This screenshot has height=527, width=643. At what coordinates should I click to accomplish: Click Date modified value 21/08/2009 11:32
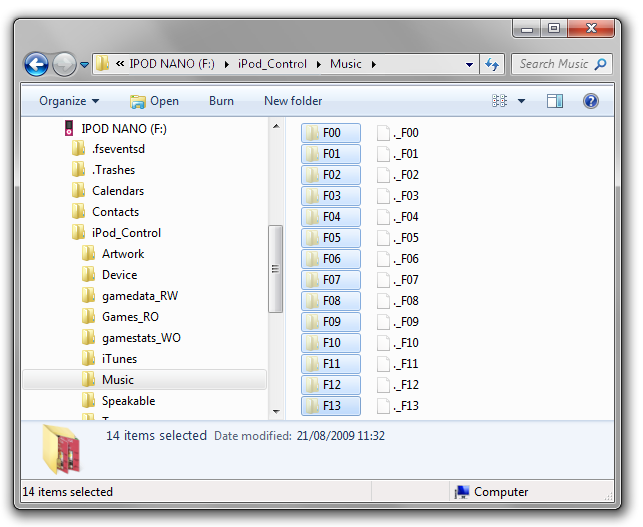(341, 436)
